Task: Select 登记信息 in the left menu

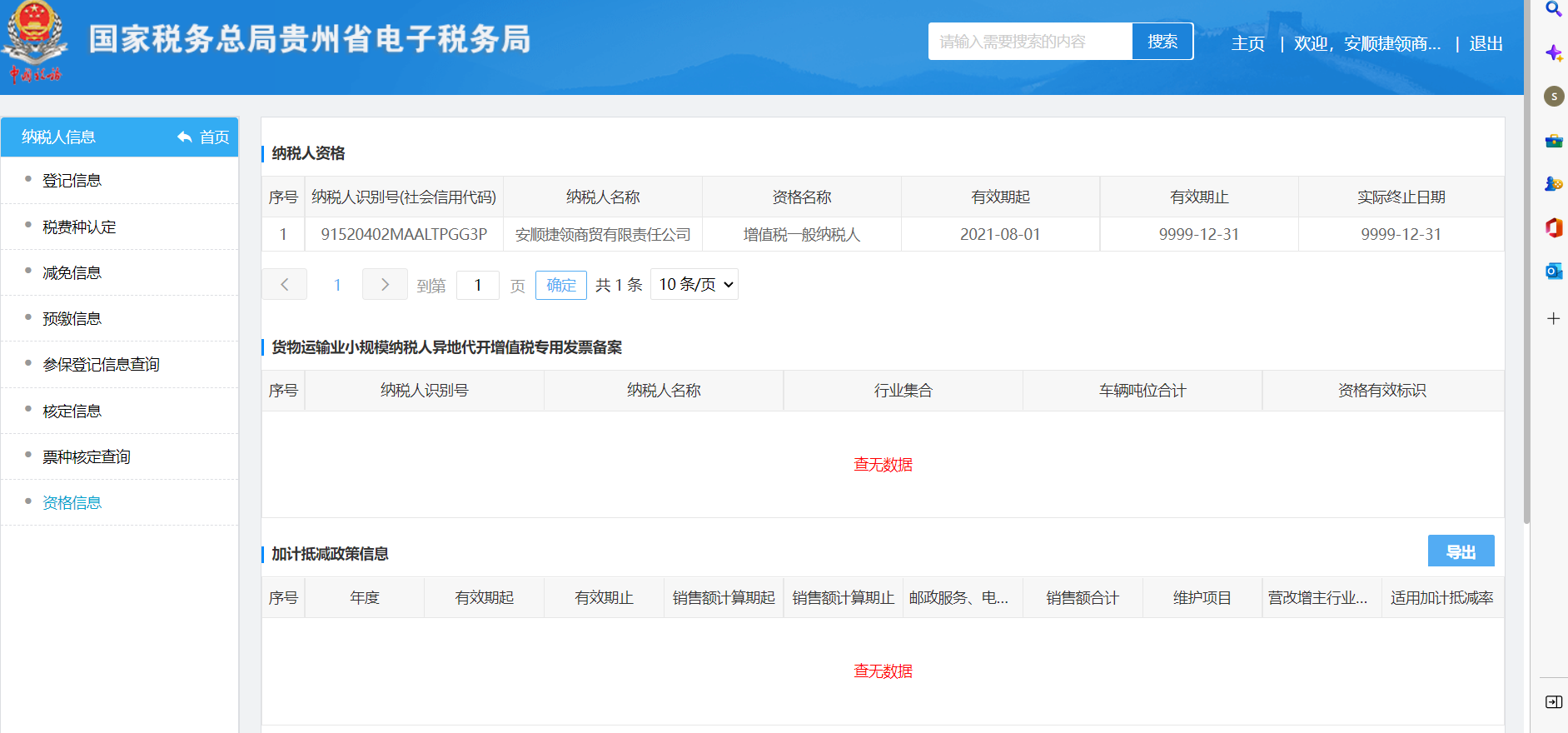Action: click(72, 181)
